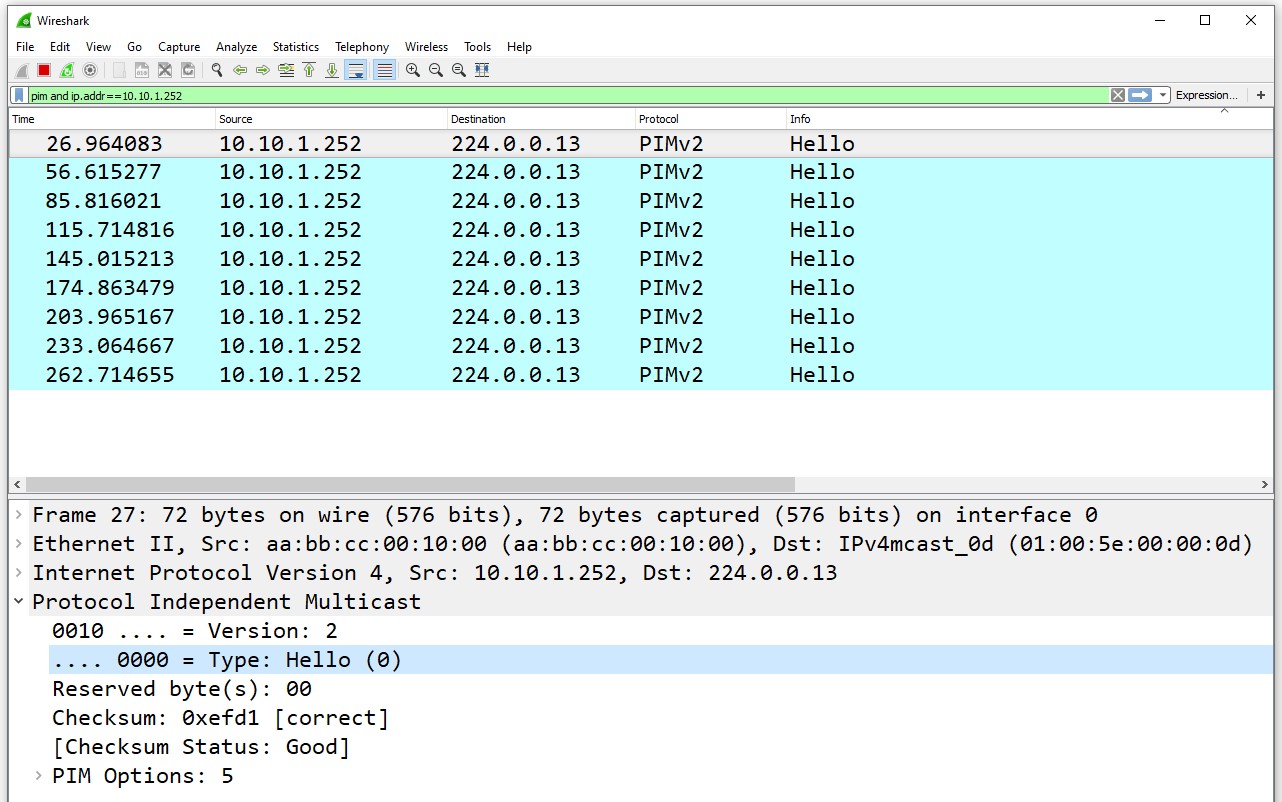This screenshot has height=802, width=1282.
Task: Jump to the first packet
Action: coord(309,70)
